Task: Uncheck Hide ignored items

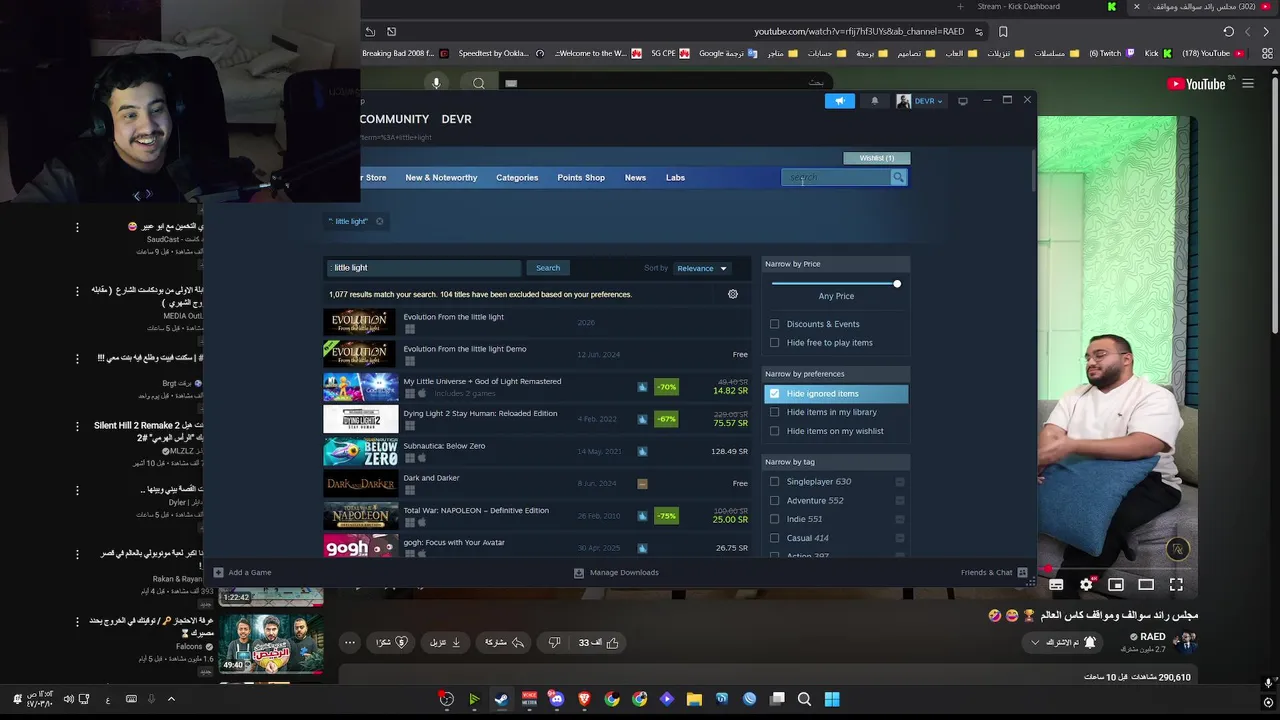Action: point(774,394)
